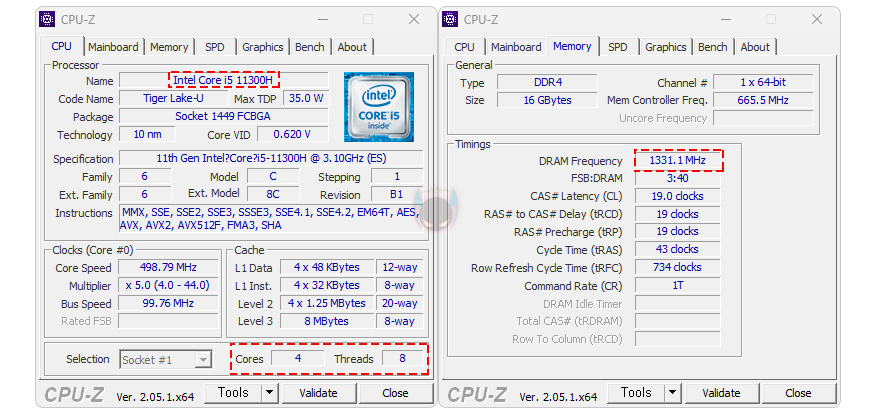Screen dimensions: 880x413
Task: Click Core Speed value 498.79 MHz
Action: click(x=168, y=267)
